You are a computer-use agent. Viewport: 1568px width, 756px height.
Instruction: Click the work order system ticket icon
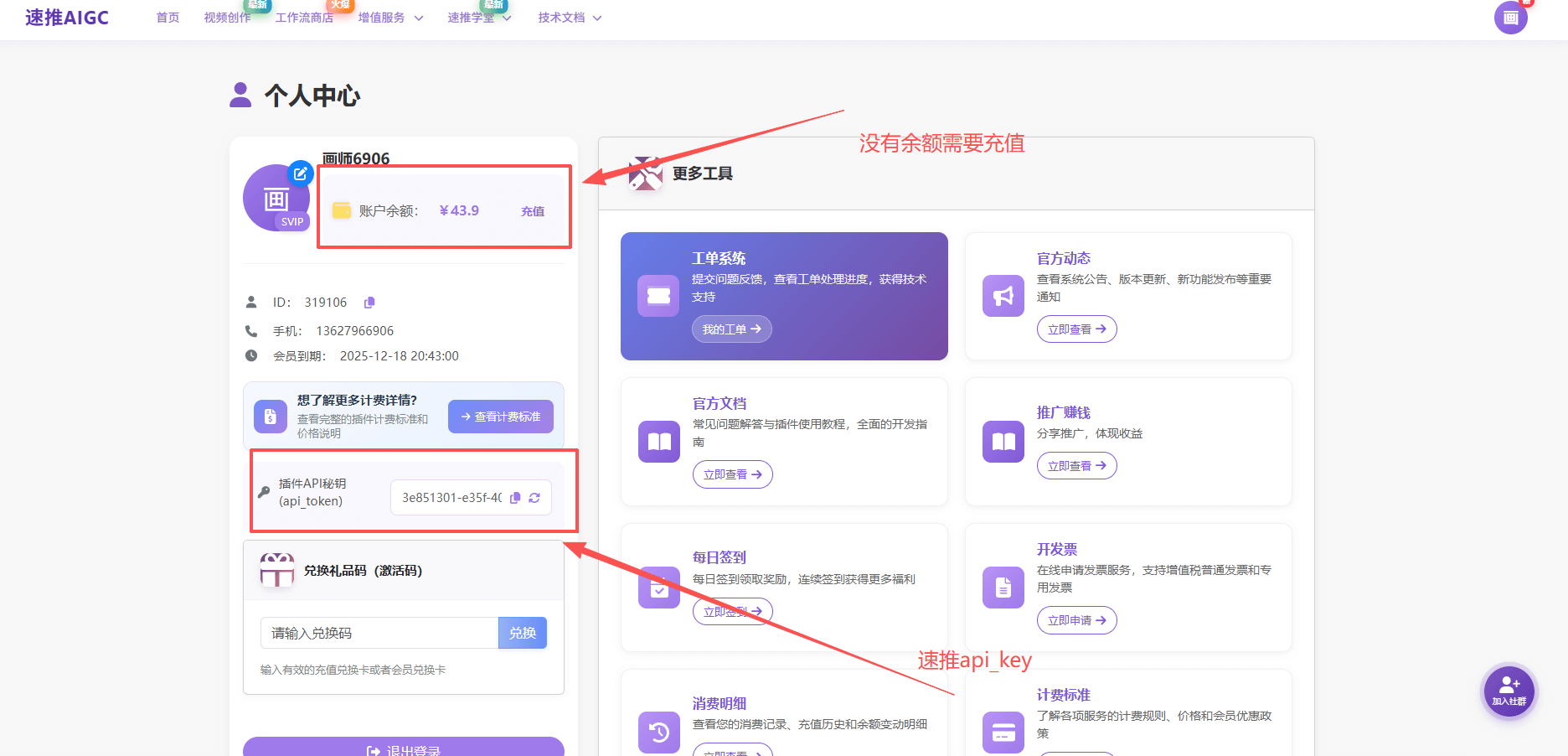pyautogui.click(x=658, y=296)
